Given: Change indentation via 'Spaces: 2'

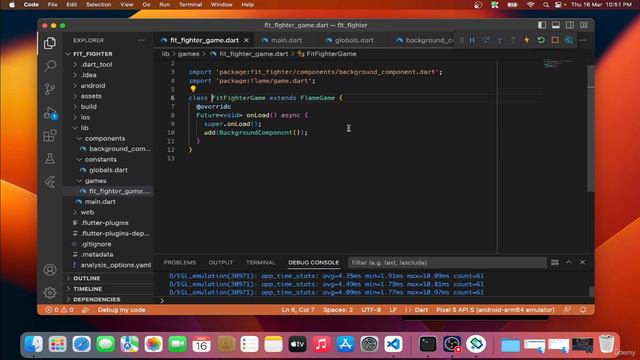Looking at the screenshot, I should [x=338, y=310].
